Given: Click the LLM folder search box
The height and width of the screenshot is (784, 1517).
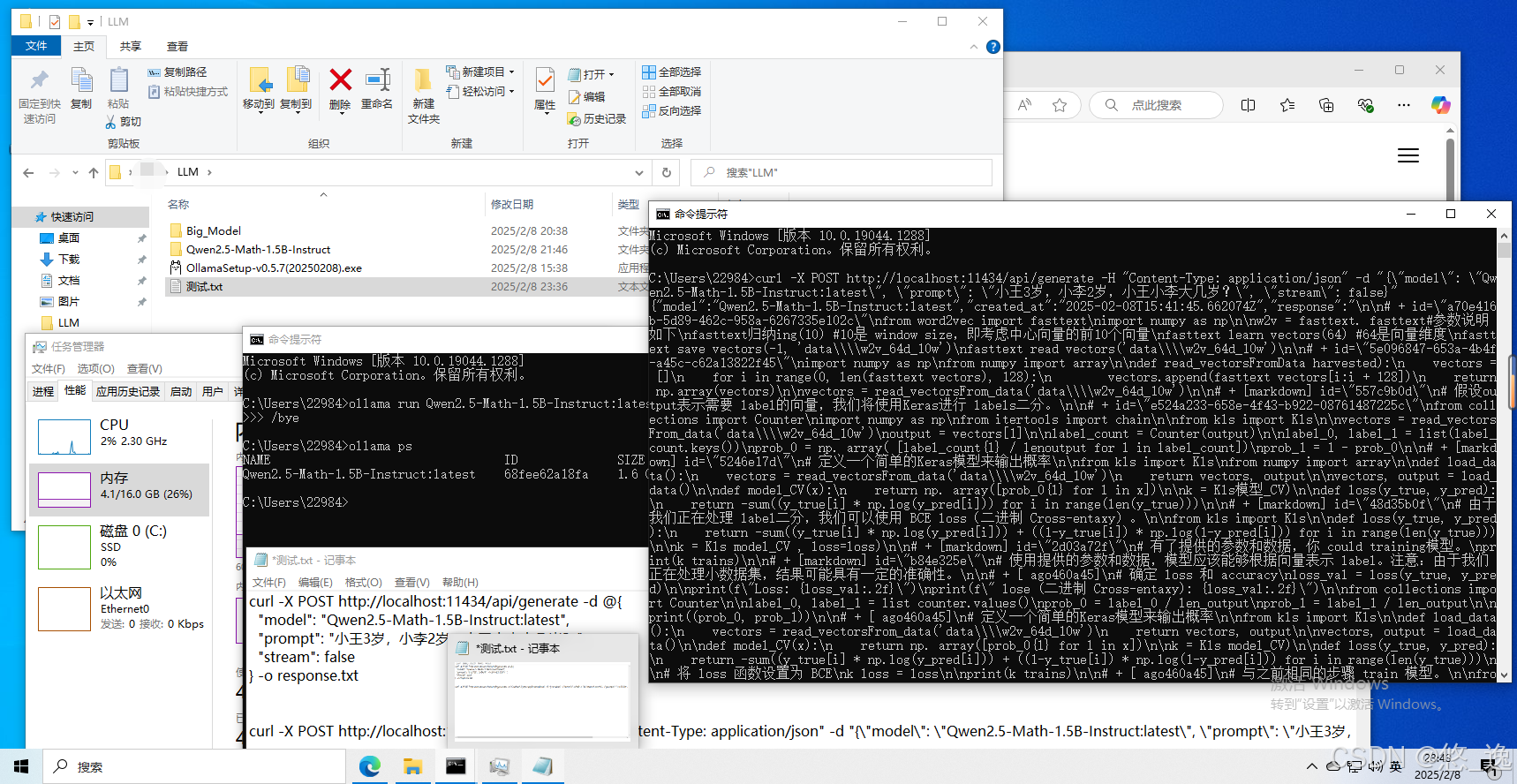Looking at the screenshot, I should click(842, 173).
